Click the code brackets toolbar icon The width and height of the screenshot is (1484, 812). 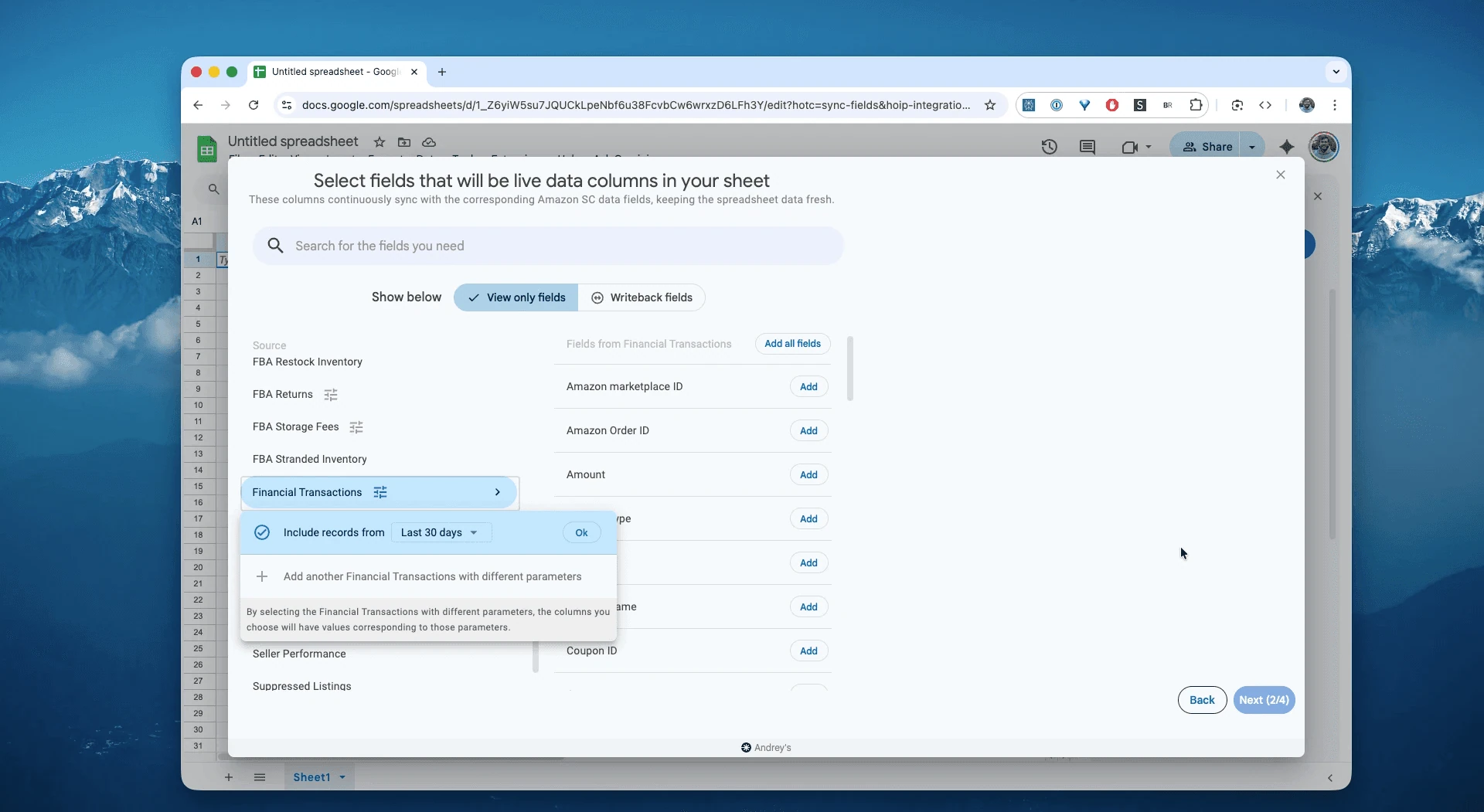click(1265, 105)
